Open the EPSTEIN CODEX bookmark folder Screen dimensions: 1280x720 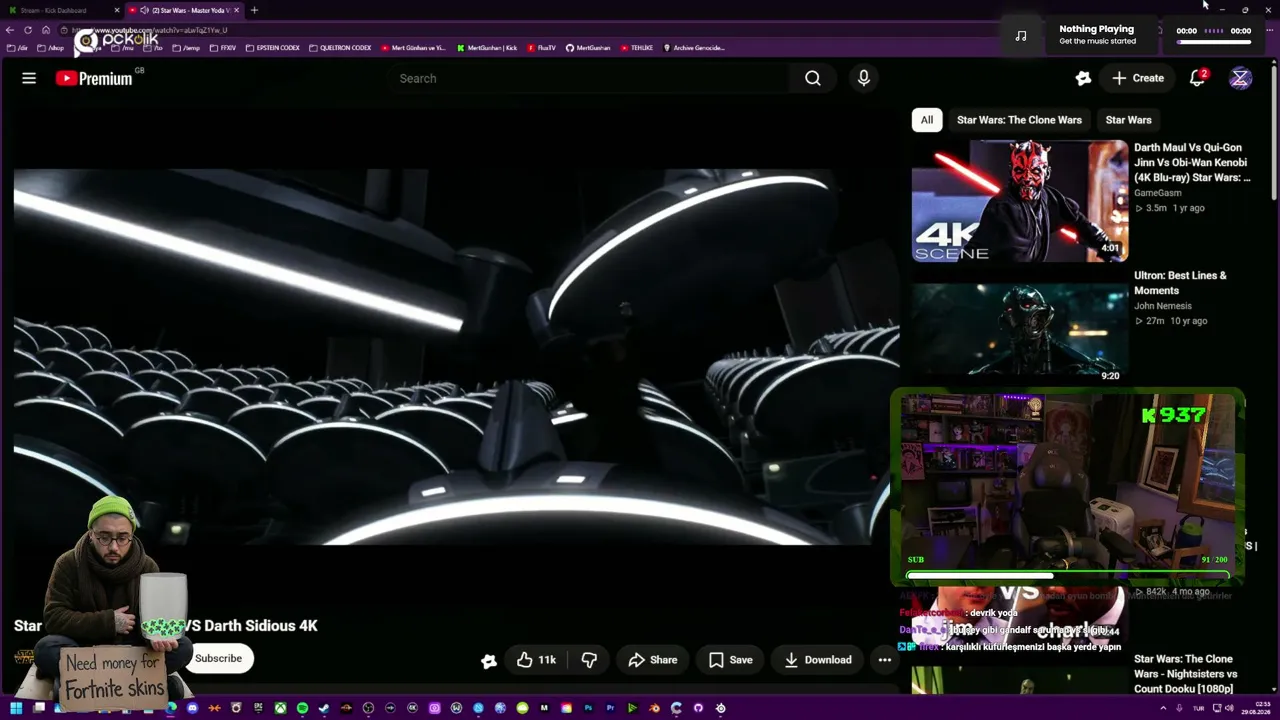[273, 48]
